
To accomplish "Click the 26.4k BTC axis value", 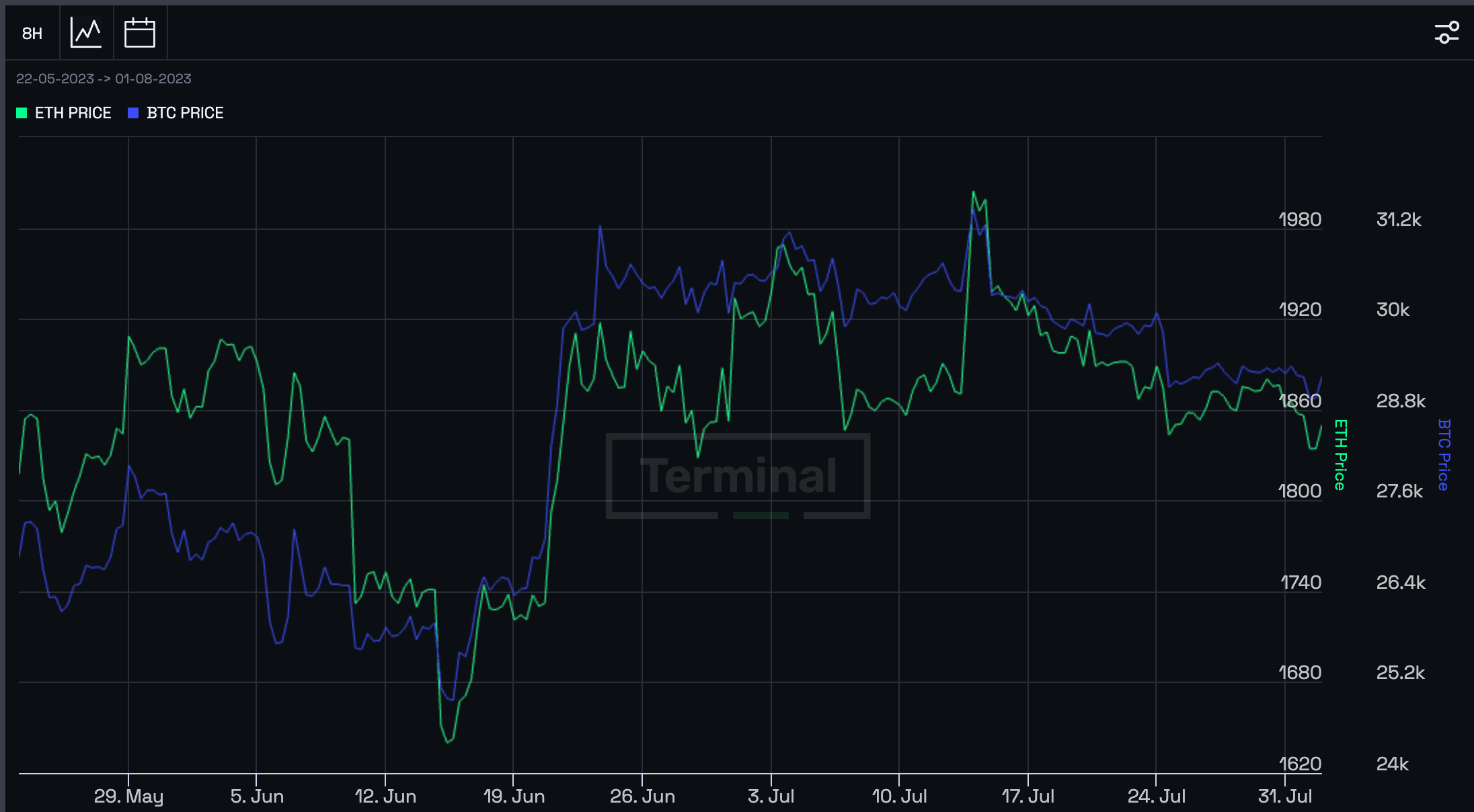I will 1401,583.
